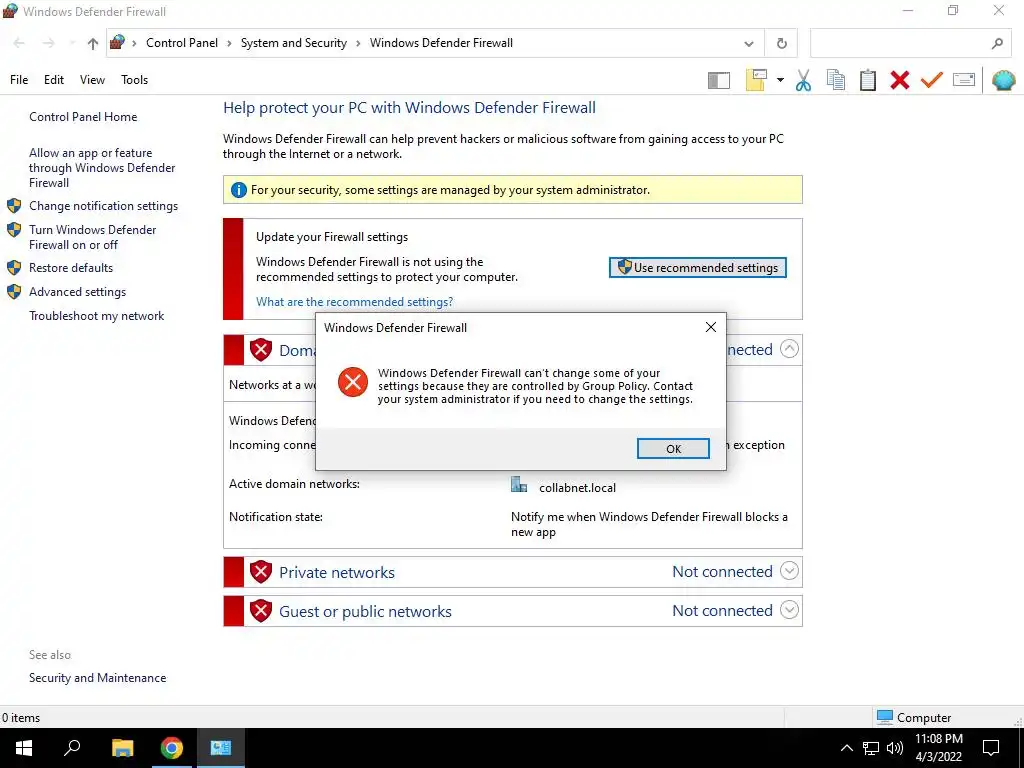Click the Use recommended settings button
1024x768 pixels.
pyautogui.click(x=697, y=268)
